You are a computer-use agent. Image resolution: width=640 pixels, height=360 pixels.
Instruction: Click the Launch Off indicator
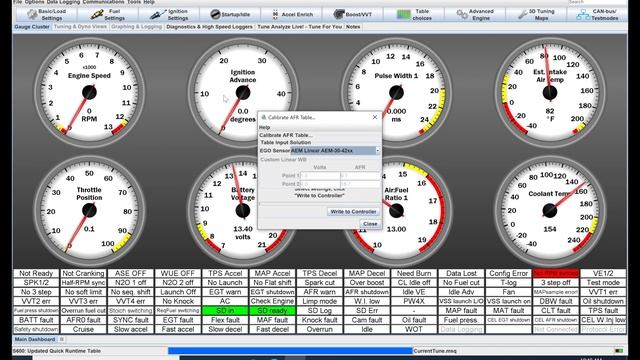(x=178, y=292)
